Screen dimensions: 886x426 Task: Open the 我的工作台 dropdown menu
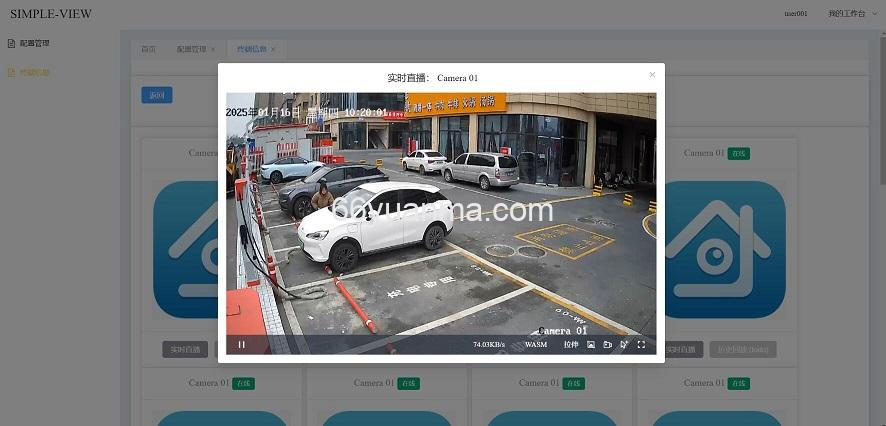click(846, 14)
